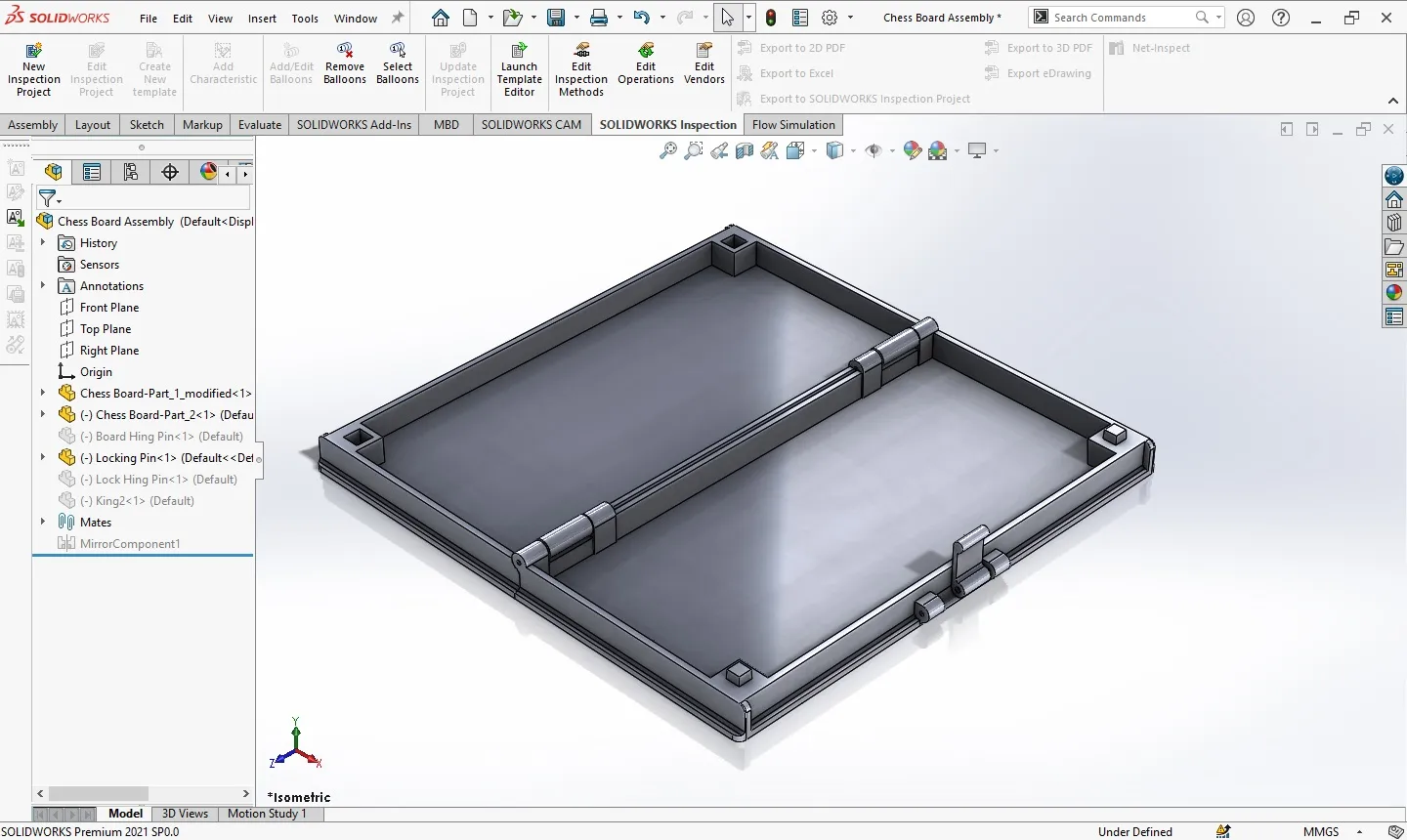Open 3D Views bottom tab
The height and width of the screenshot is (840, 1407).
[x=185, y=814]
